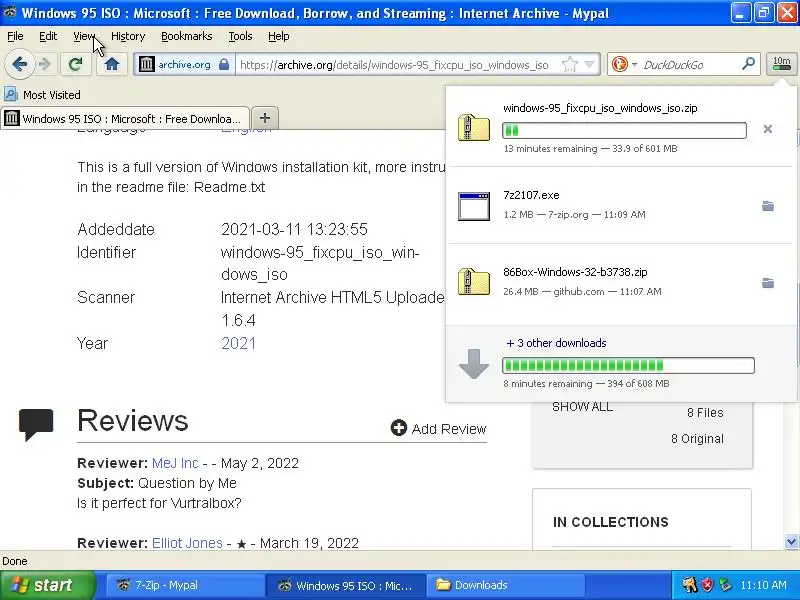Click the status bar Done text
Viewport: 800px width, 600px height.
[15, 561]
